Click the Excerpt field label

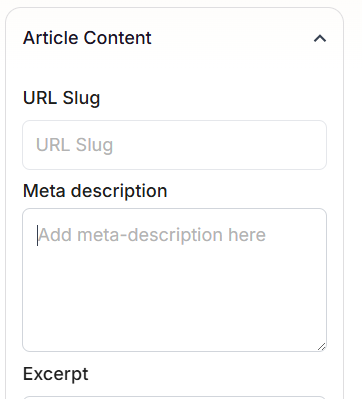point(56,374)
